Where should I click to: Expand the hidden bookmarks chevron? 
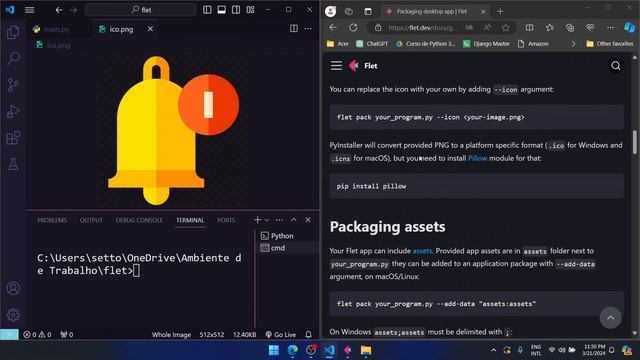tap(573, 44)
